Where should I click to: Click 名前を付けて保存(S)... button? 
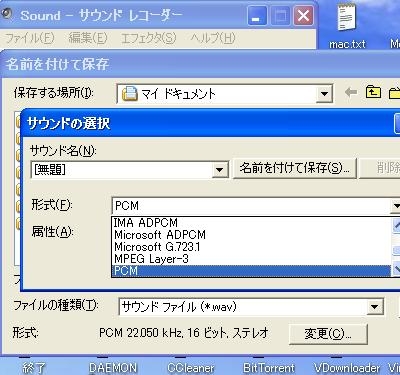point(294,169)
